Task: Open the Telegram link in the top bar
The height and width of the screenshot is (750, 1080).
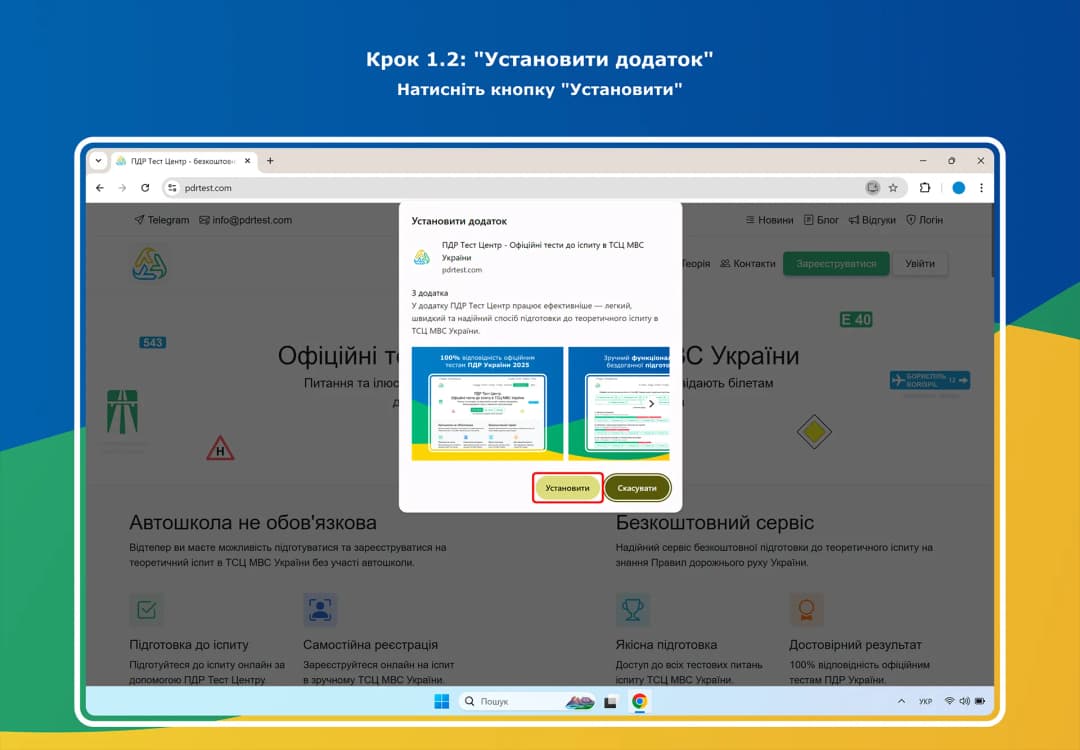Action: pos(162,220)
